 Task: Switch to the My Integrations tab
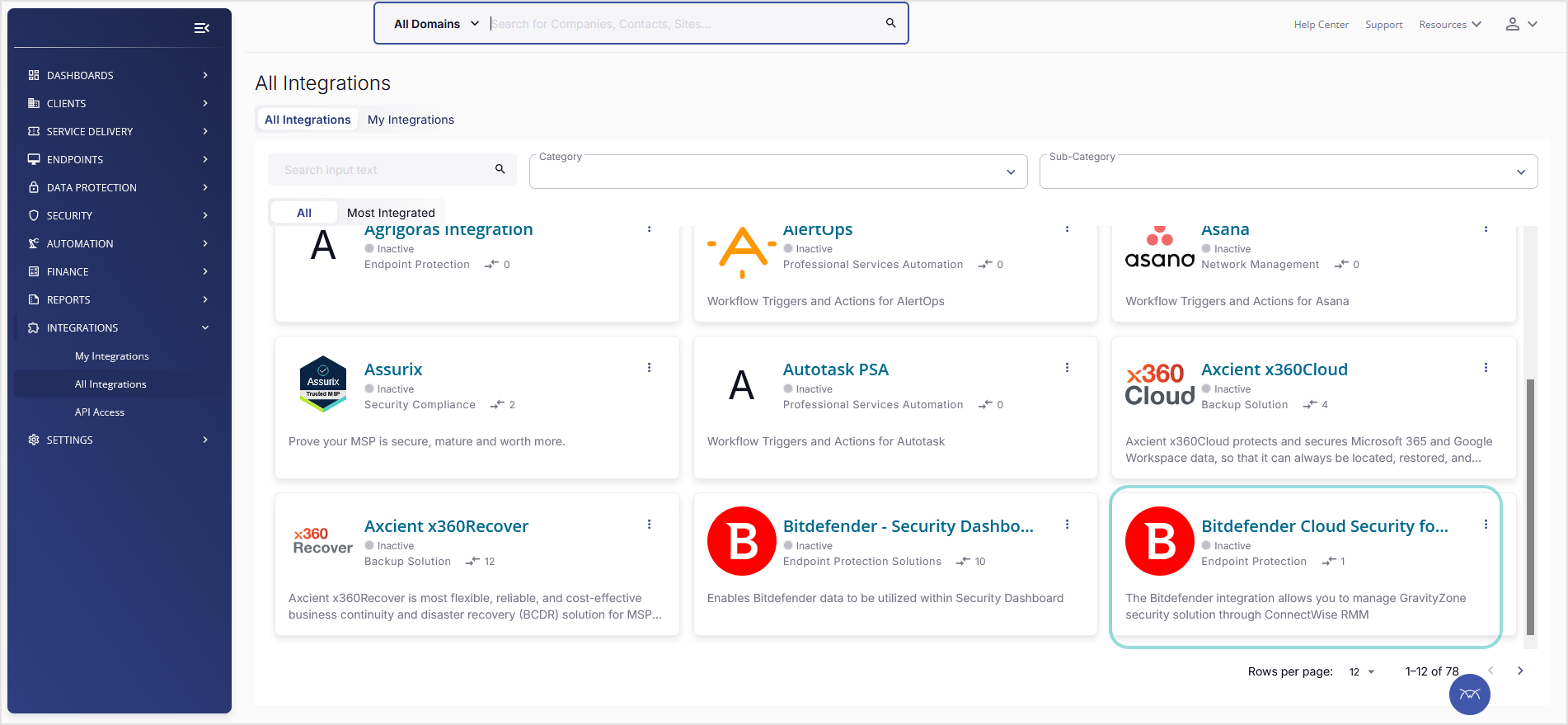click(411, 120)
